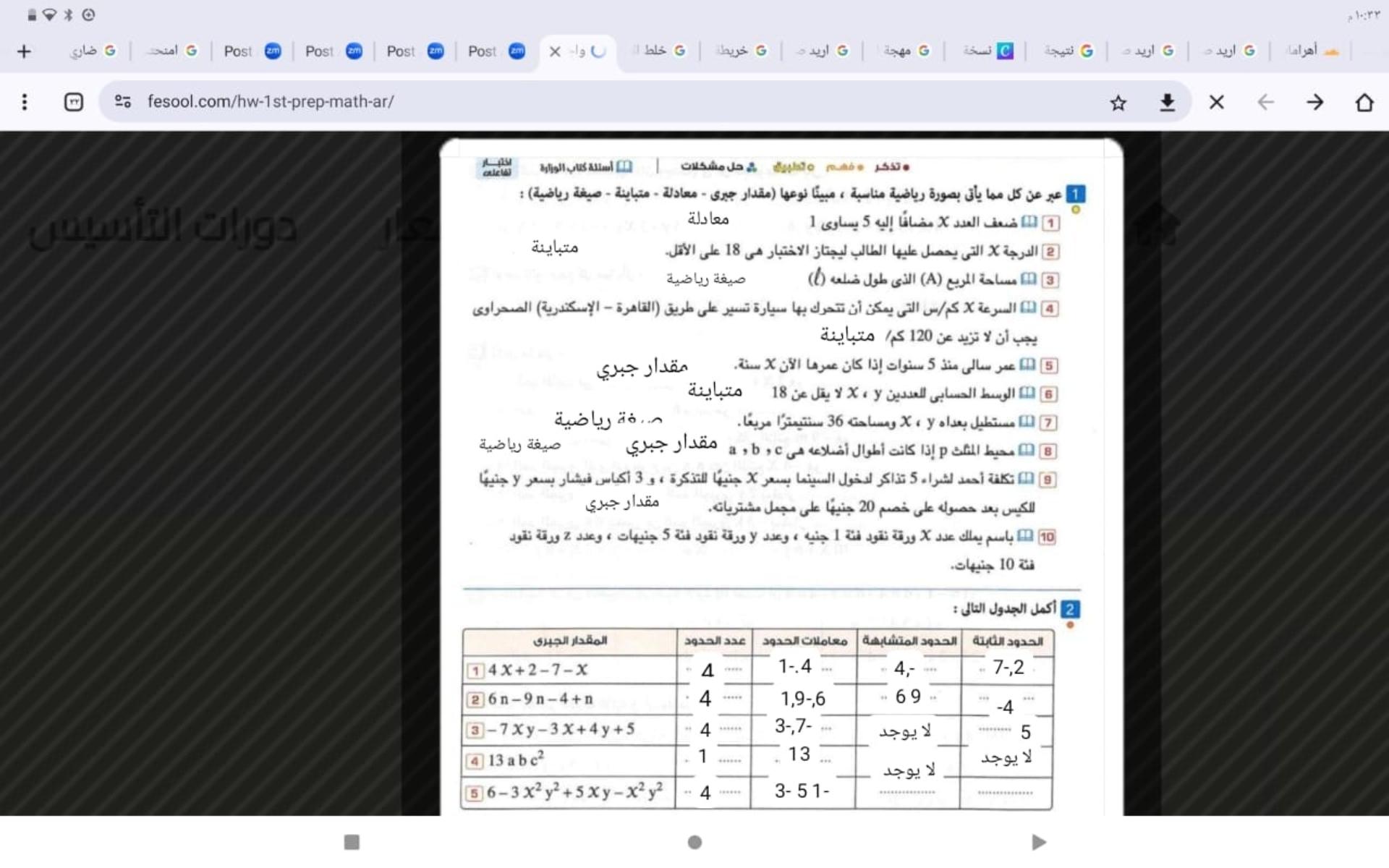Close the currently active loading tab

(555, 51)
